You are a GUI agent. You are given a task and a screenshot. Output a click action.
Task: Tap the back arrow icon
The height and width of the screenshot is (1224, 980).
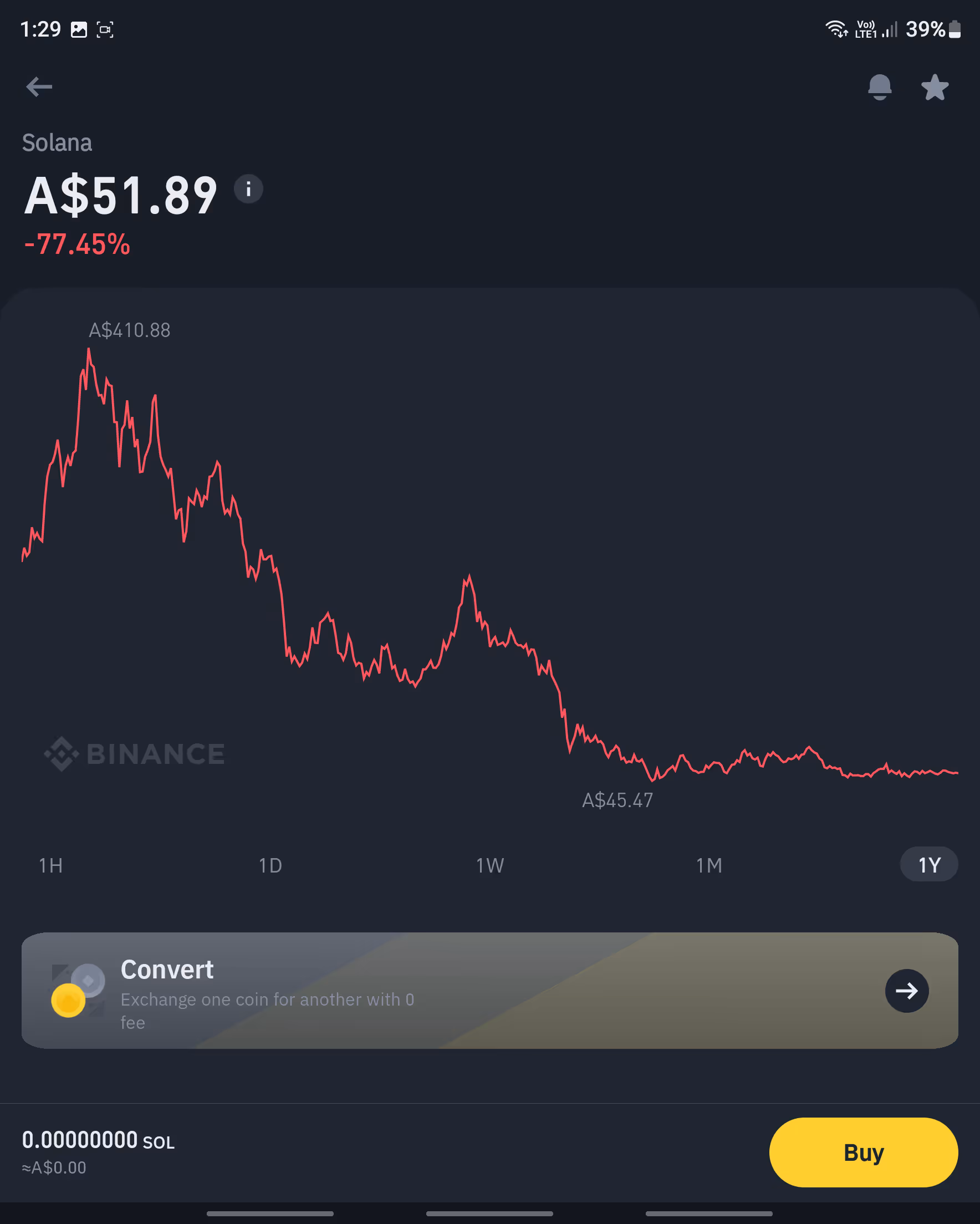coord(39,87)
